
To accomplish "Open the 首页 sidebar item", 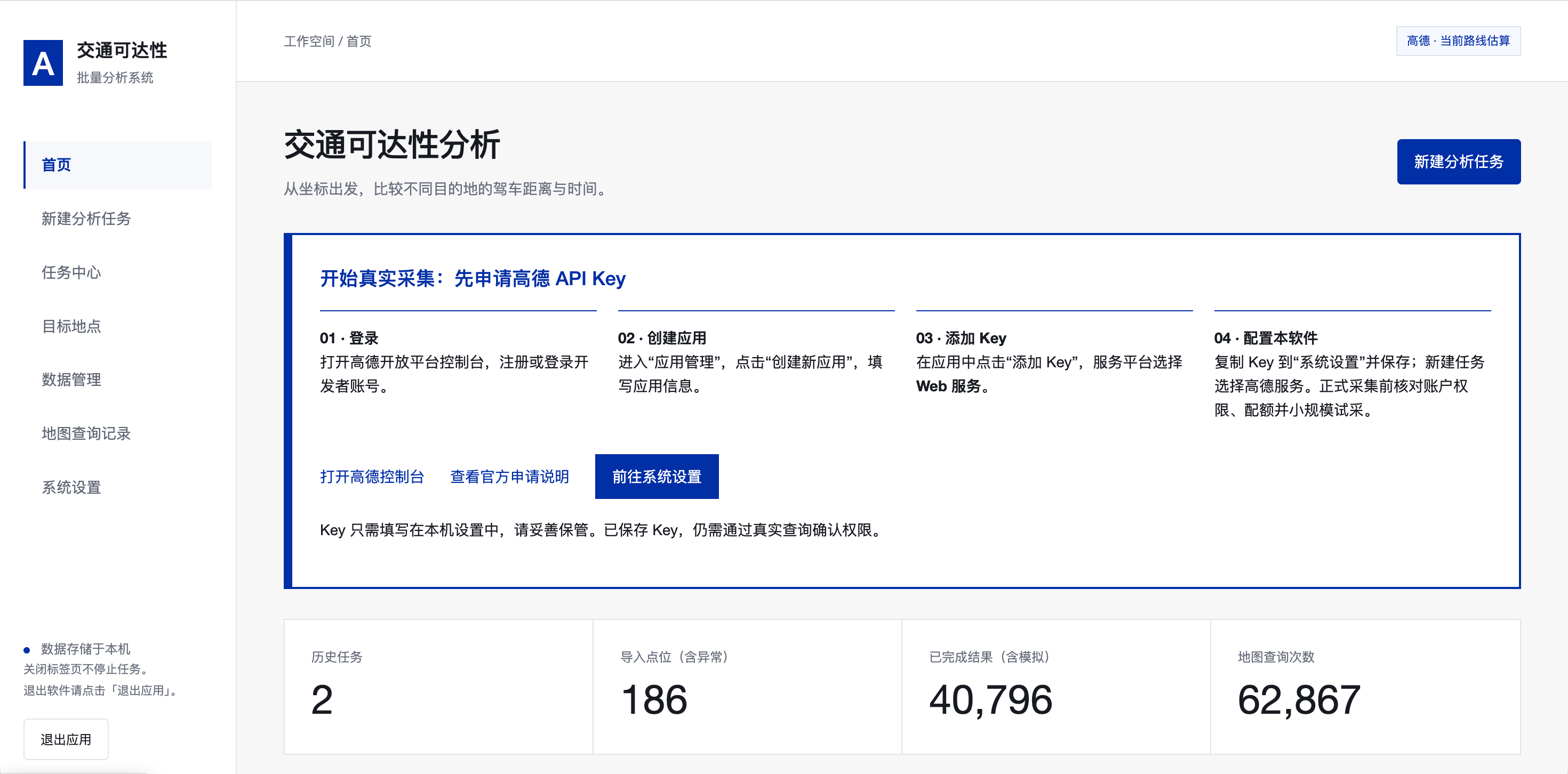I will 118,165.
